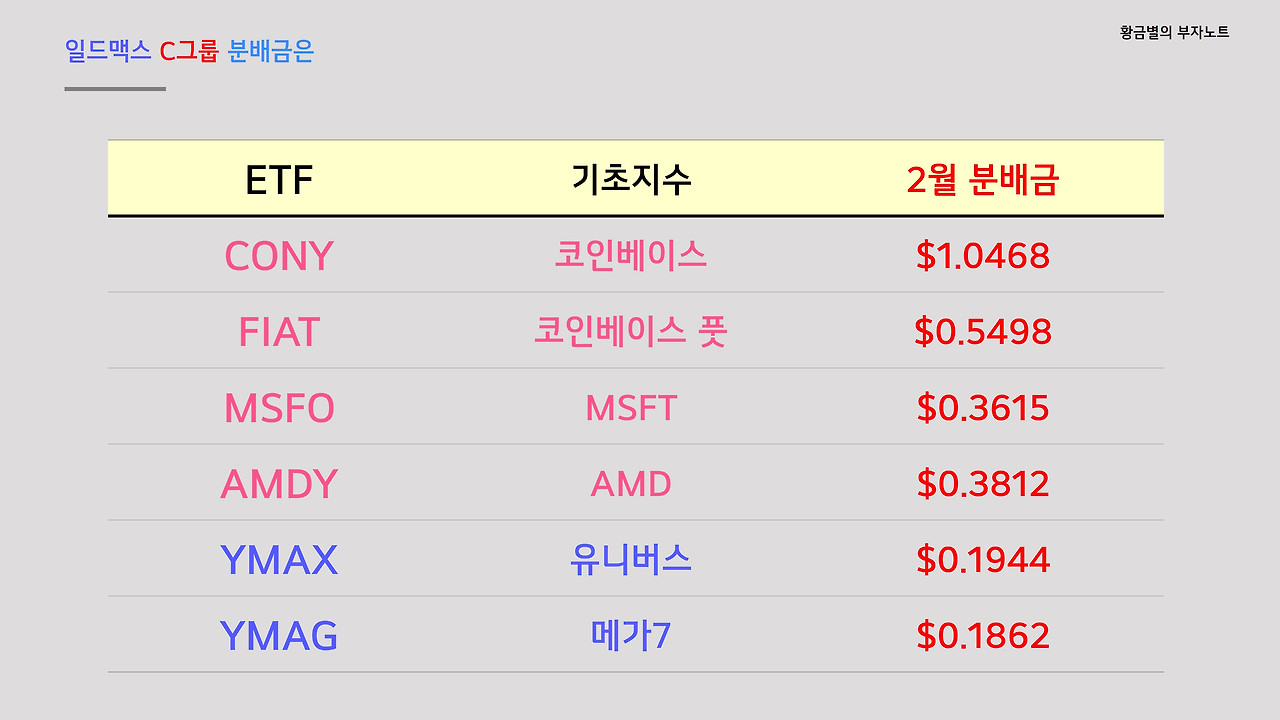
Task: Select the $0.1862 dividend value
Action: (x=982, y=636)
